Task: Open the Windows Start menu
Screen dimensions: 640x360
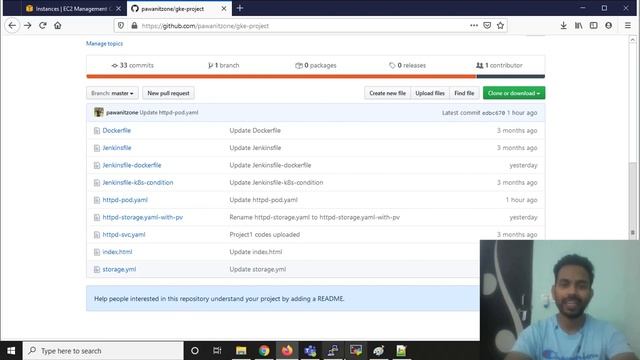Action: point(11,351)
